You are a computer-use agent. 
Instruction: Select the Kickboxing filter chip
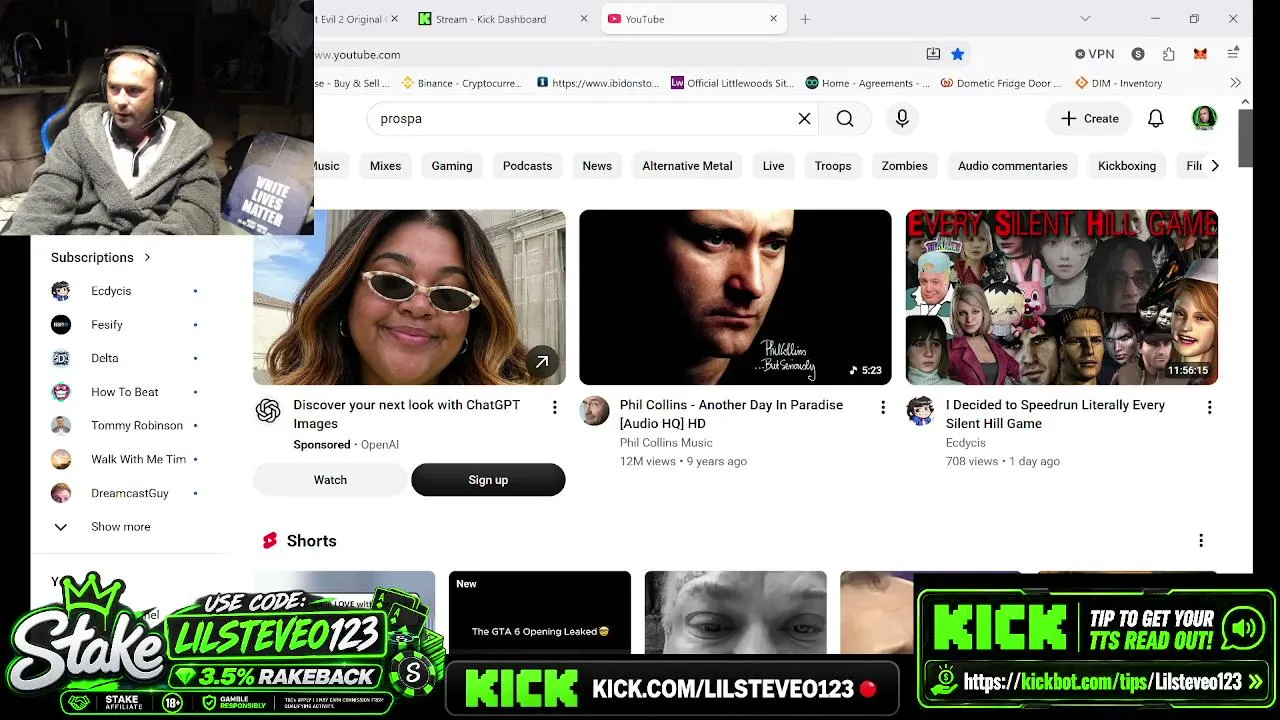click(x=1127, y=166)
